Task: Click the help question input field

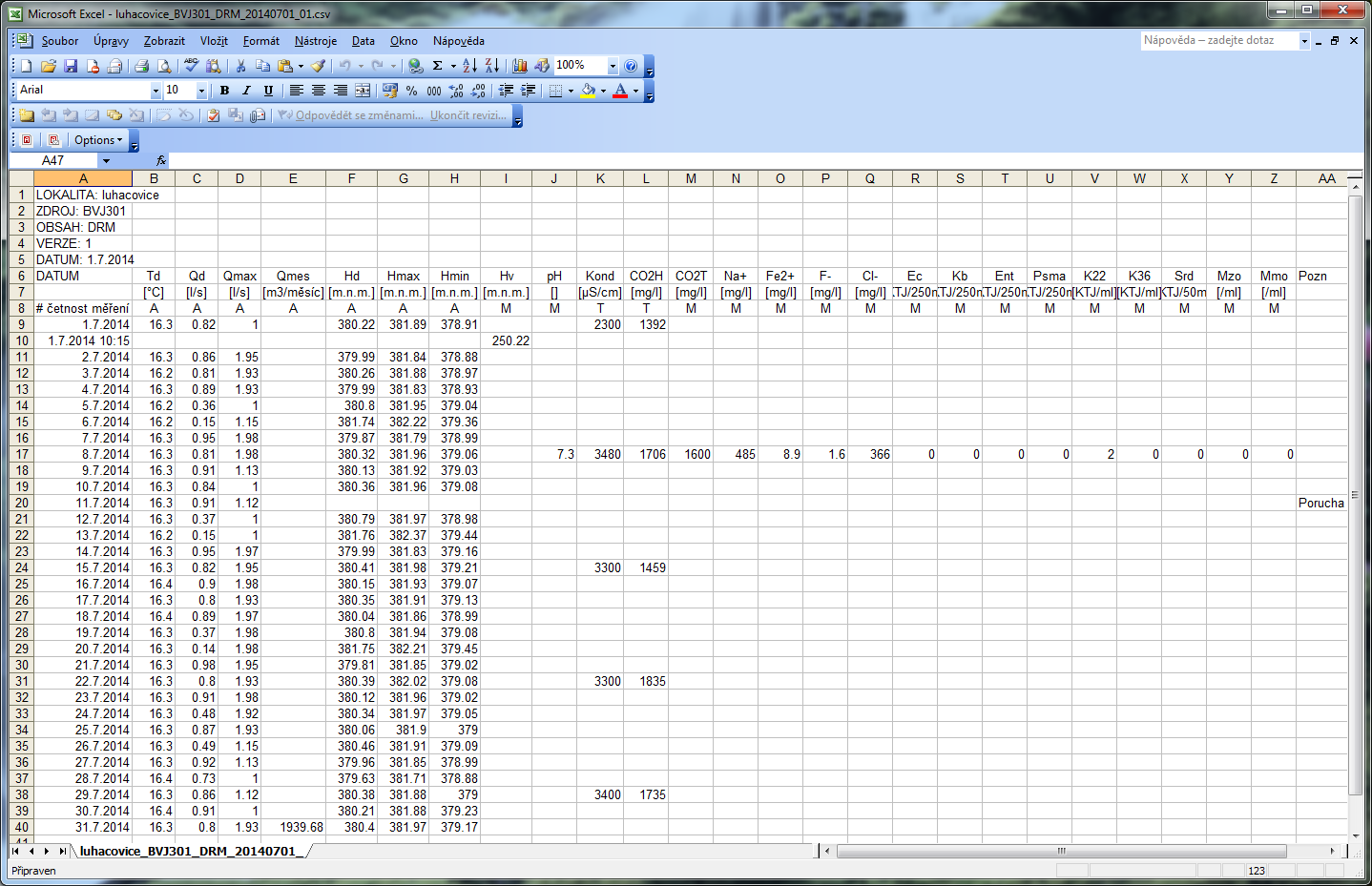Action: coord(1218,41)
